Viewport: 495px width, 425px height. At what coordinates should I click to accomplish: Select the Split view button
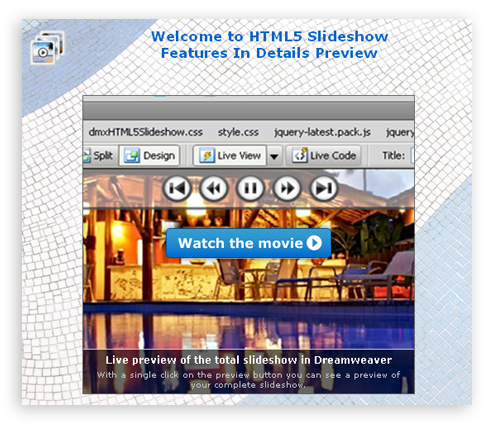point(99,156)
